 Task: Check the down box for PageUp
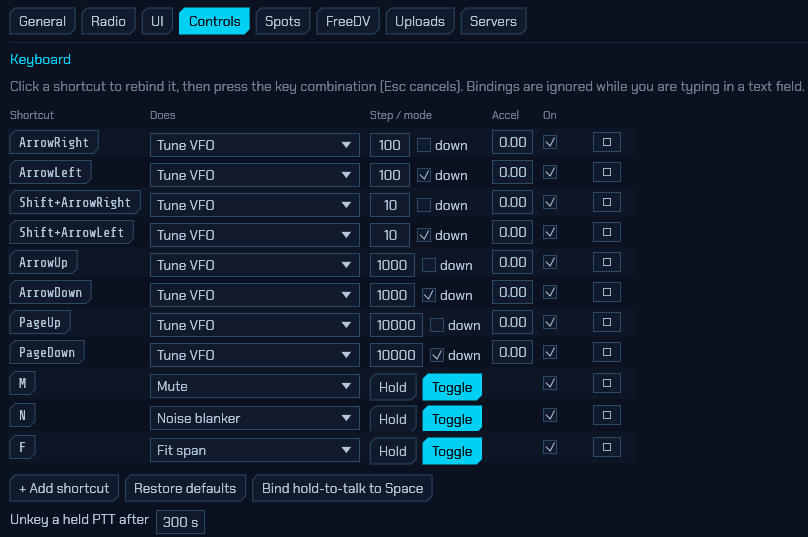coord(437,325)
